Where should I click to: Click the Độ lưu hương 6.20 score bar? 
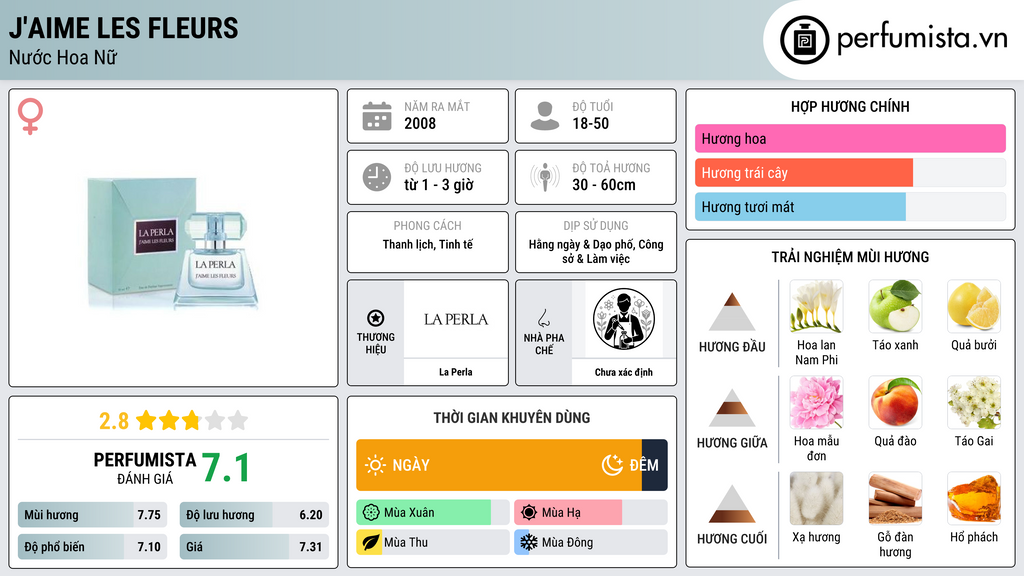point(254,515)
